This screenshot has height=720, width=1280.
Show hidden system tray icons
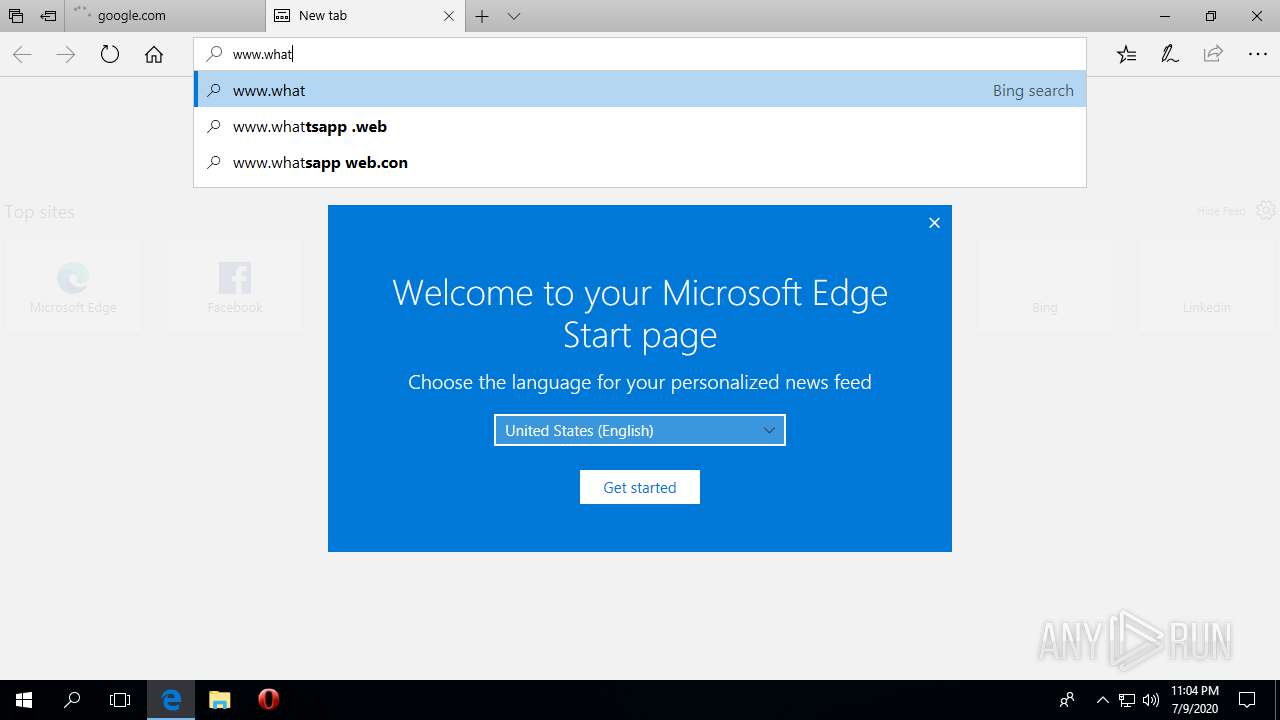click(x=1102, y=700)
